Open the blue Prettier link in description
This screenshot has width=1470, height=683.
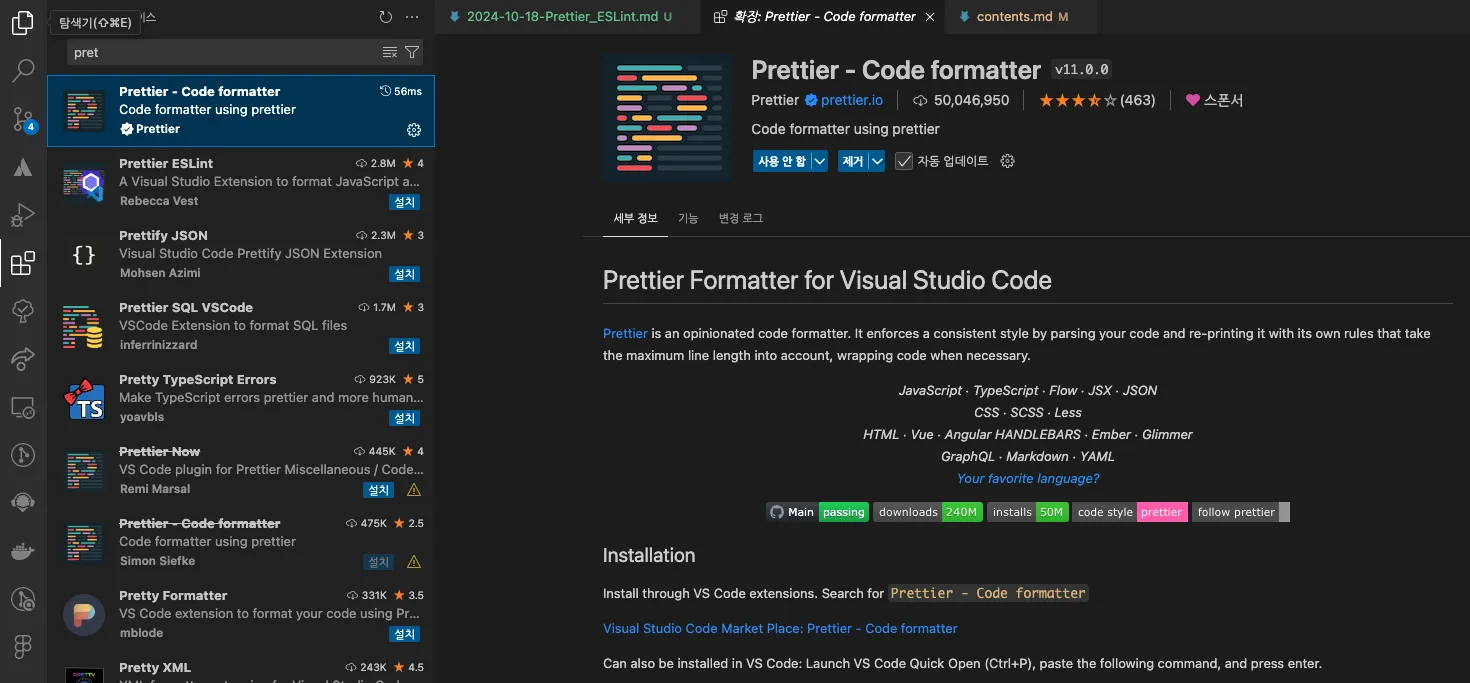pyautogui.click(x=625, y=333)
